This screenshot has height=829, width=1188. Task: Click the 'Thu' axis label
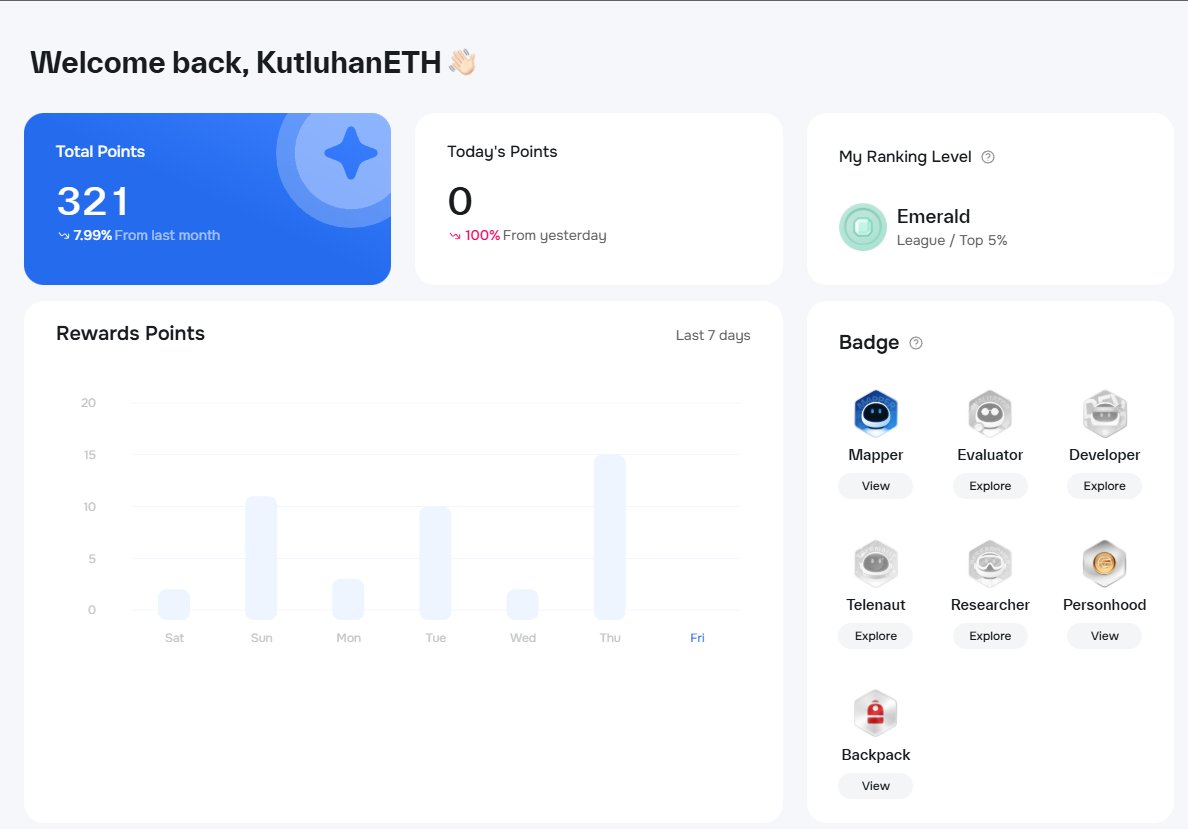[610, 638]
